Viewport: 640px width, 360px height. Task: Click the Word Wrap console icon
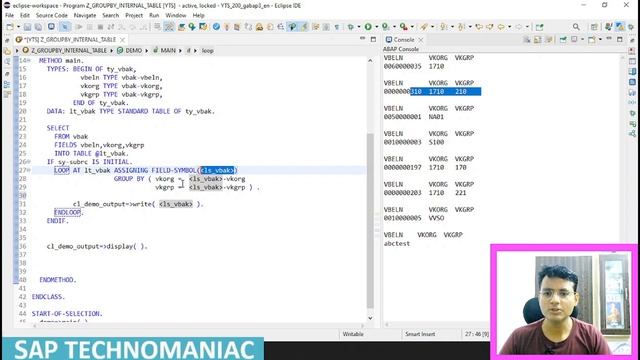click(549, 40)
